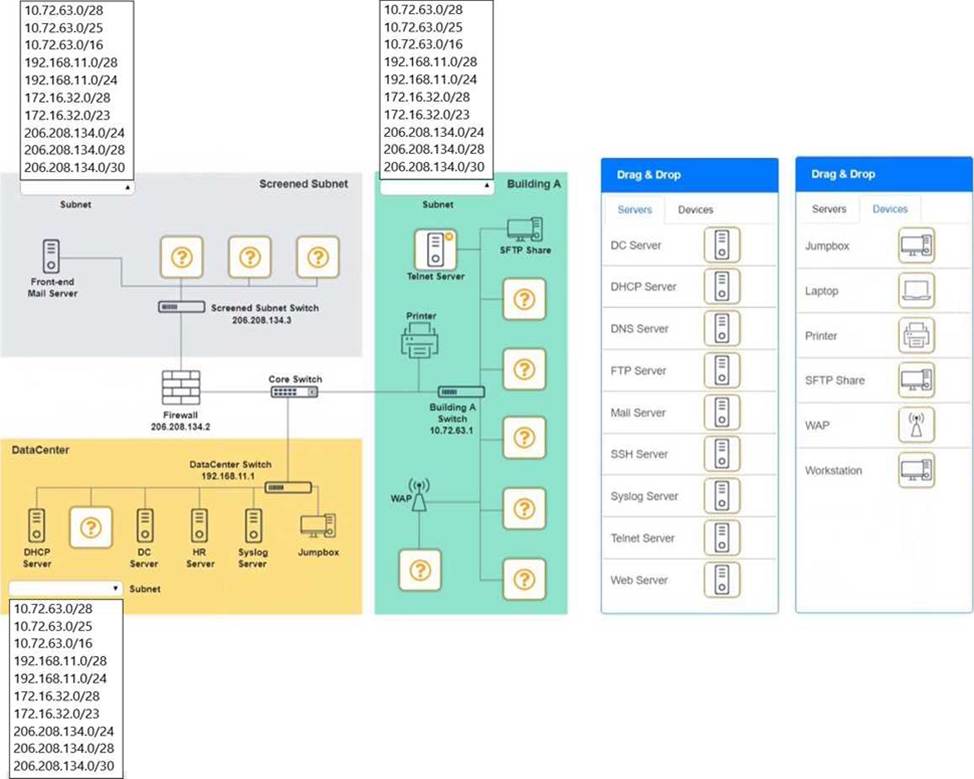Click the Printer icon in Building A
Viewport: 974px width, 779px height.
point(421,345)
